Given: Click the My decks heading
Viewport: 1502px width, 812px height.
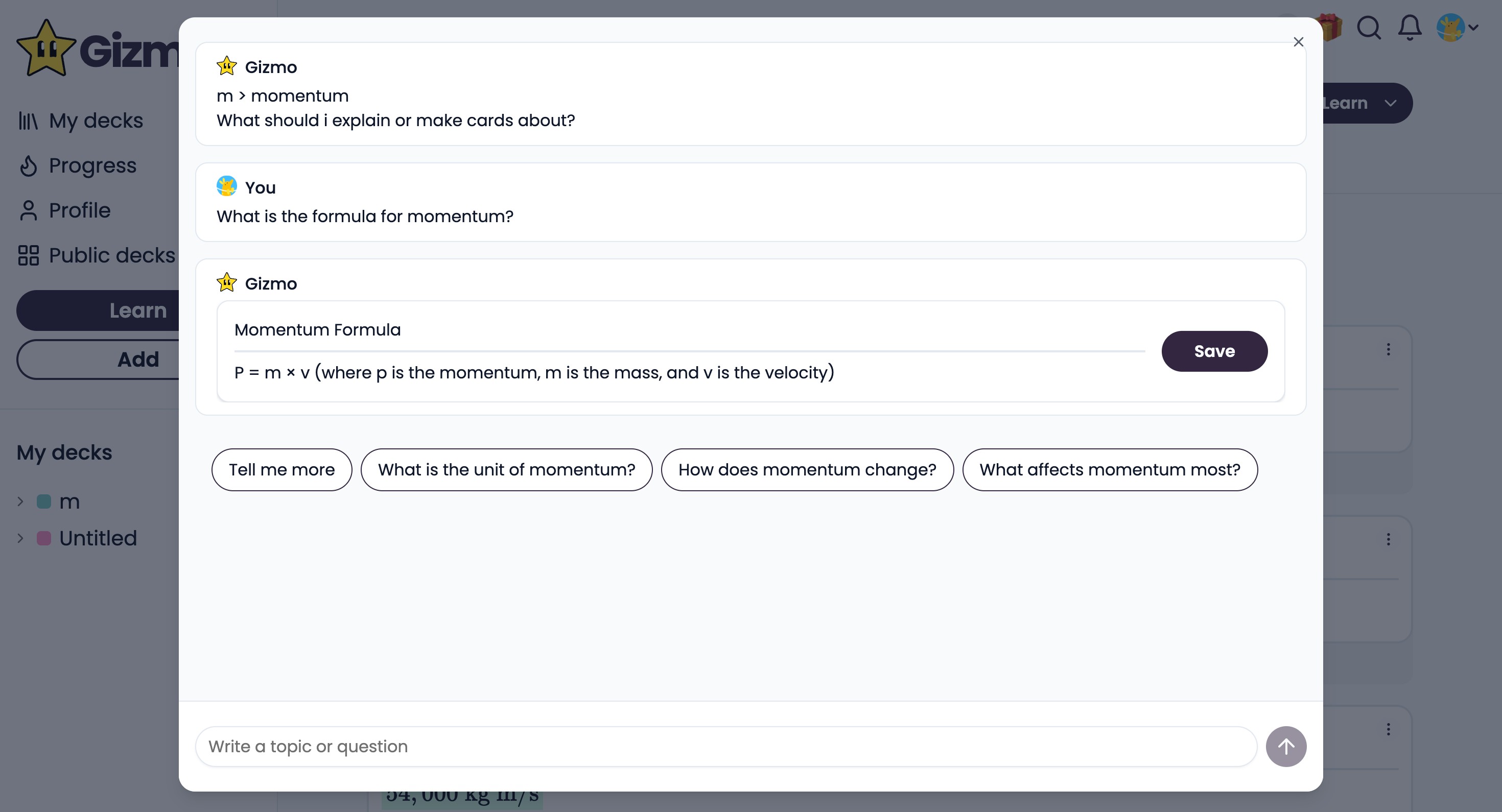Looking at the screenshot, I should (x=64, y=453).
